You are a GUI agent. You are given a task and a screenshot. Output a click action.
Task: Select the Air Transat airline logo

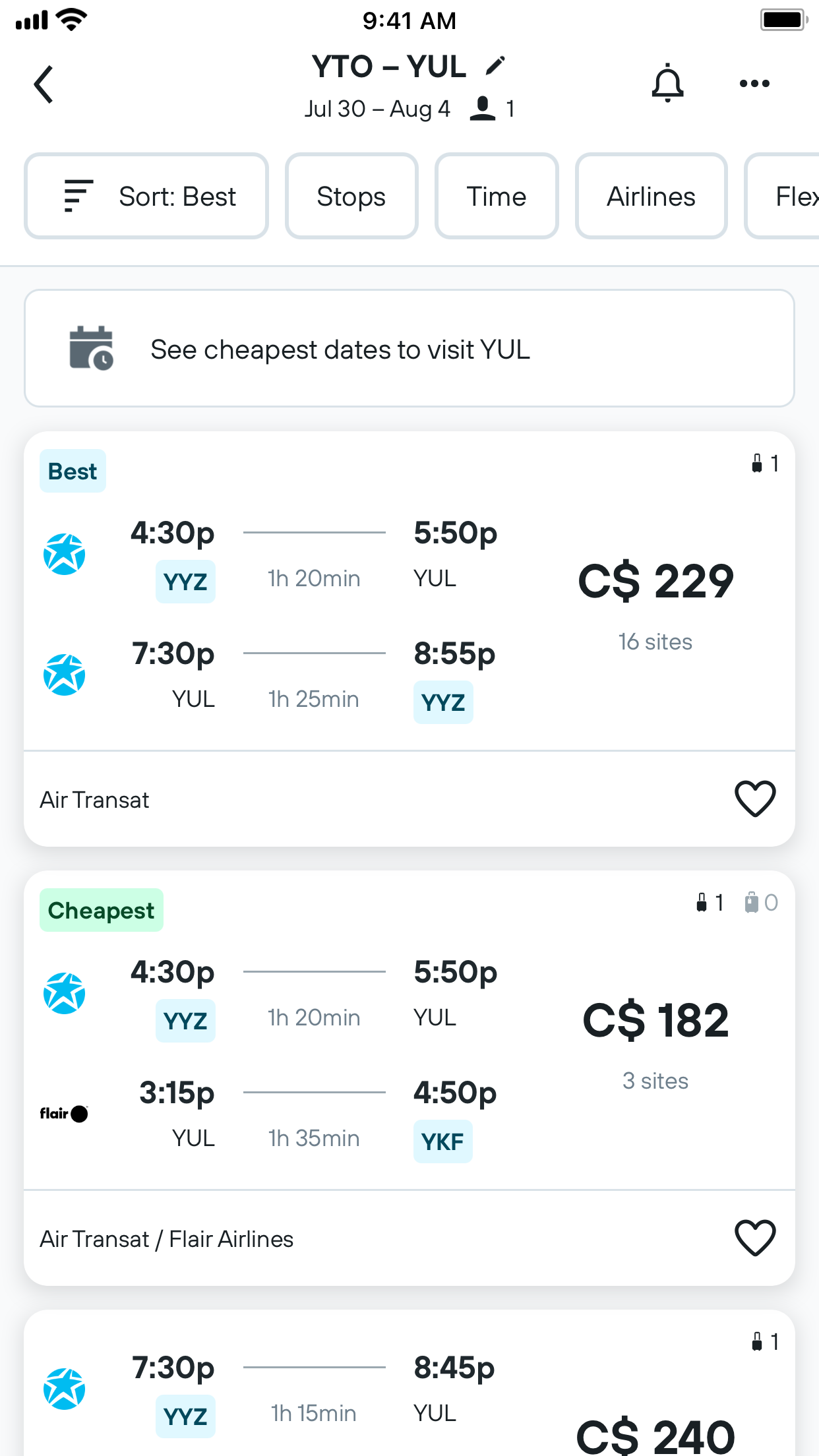tap(64, 554)
